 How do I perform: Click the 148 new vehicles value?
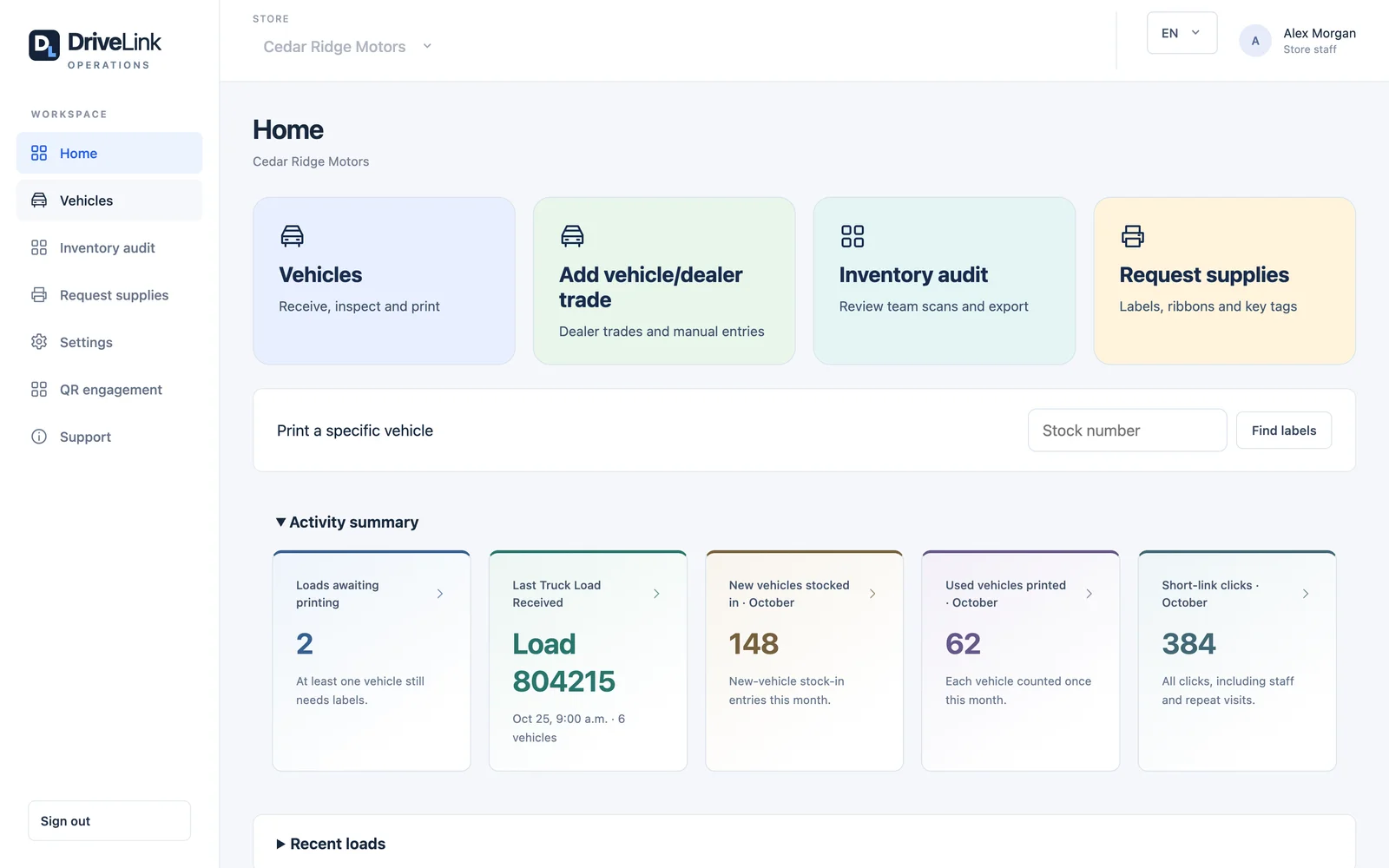click(x=754, y=644)
